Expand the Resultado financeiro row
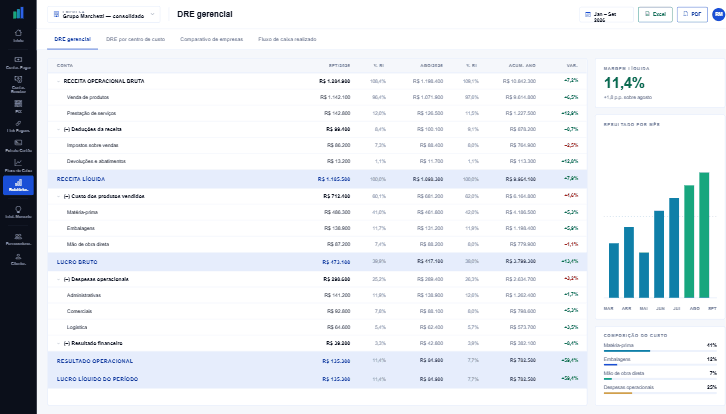 pyautogui.click(x=58, y=343)
